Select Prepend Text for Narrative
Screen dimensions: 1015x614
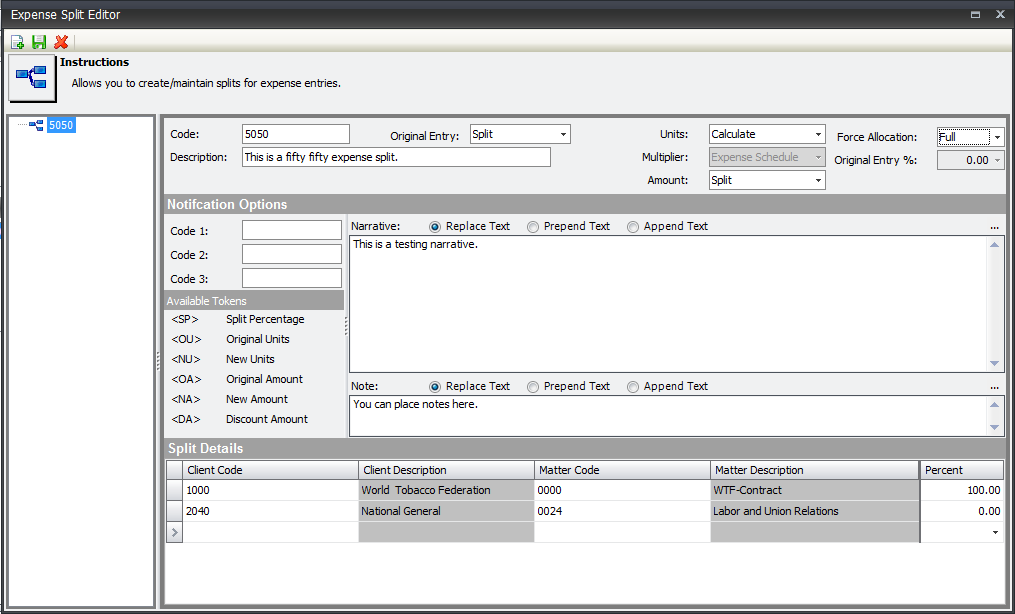tap(533, 227)
